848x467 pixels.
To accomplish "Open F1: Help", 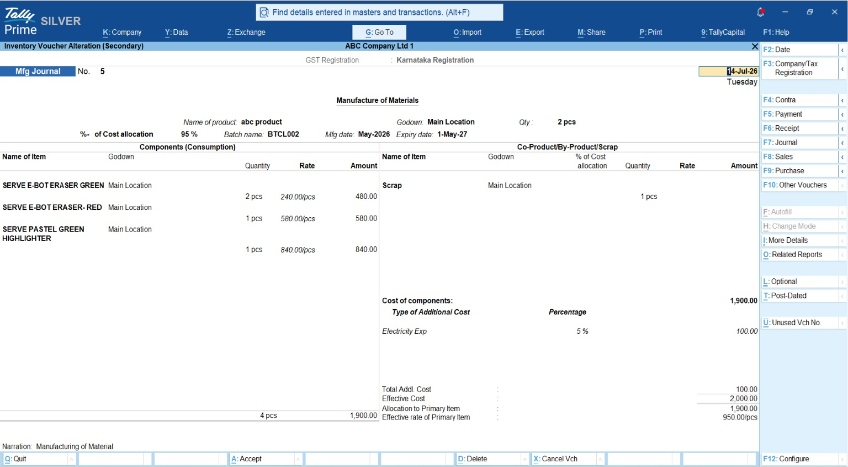I will 776,32.
